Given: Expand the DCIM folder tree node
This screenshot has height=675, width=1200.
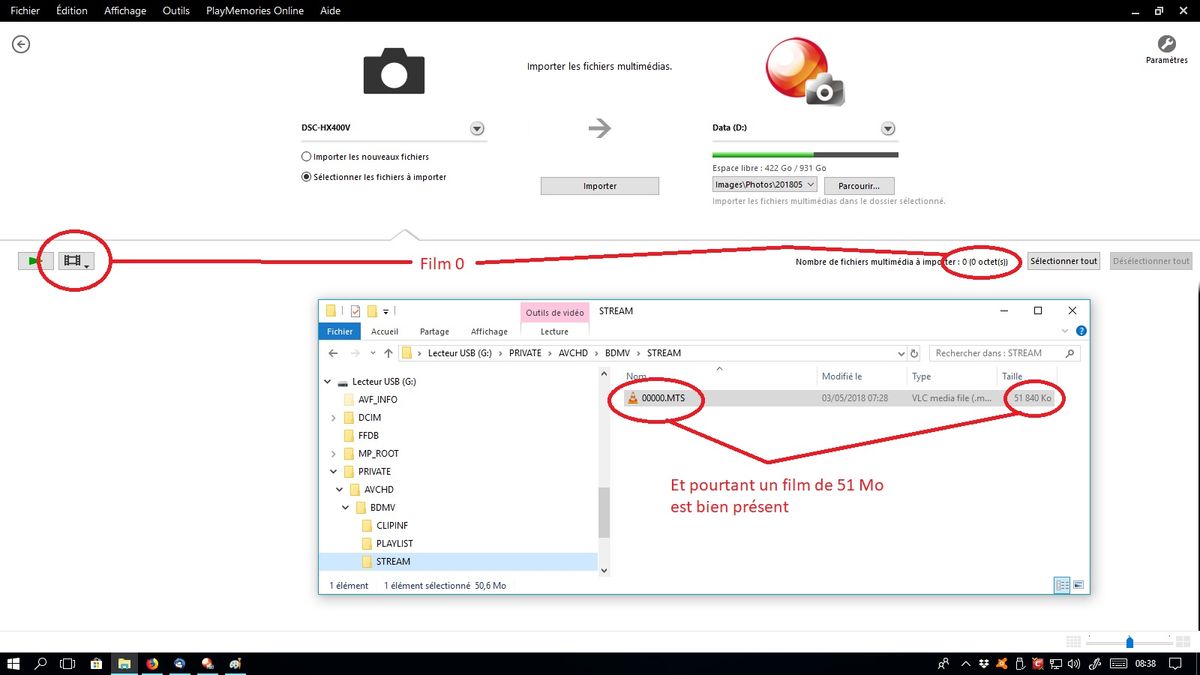Looking at the screenshot, I should coord(333,418).
